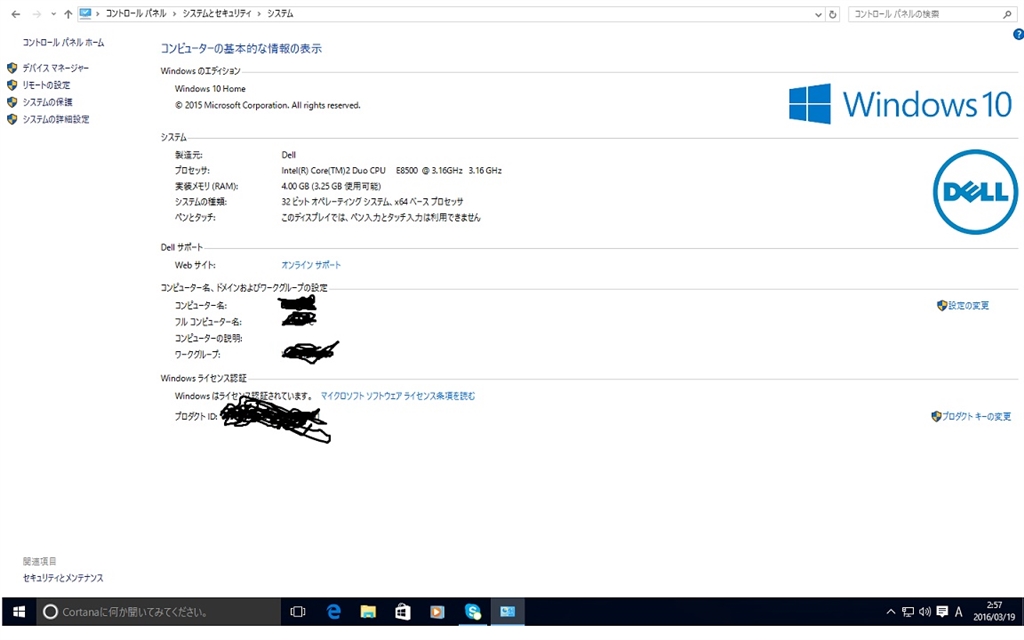Viewport: 1024px width, 640px height.
Task: Click shield icon beside 設定の変更
Action: (942, 306)
